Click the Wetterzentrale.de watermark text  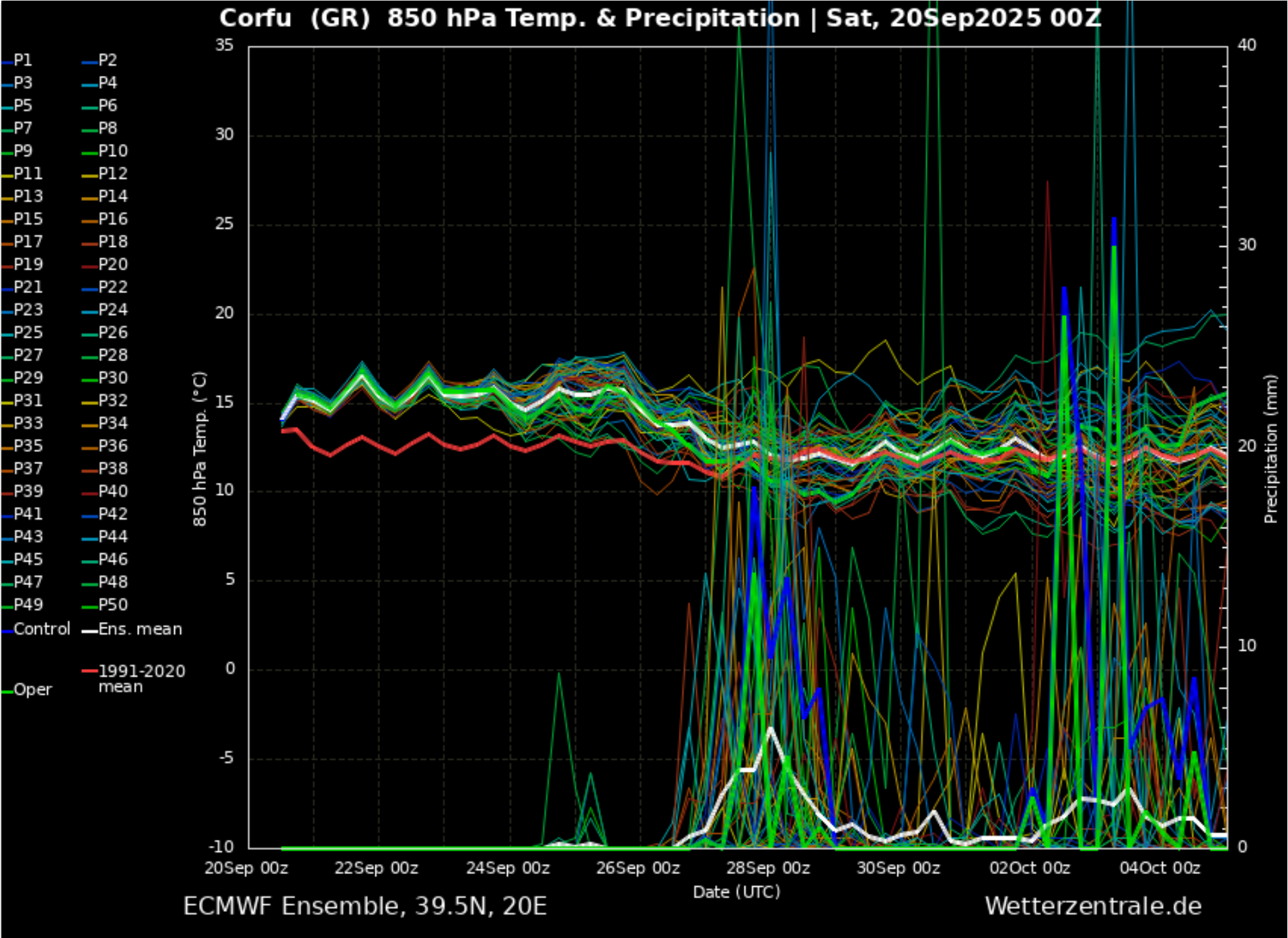[1093, 906]
